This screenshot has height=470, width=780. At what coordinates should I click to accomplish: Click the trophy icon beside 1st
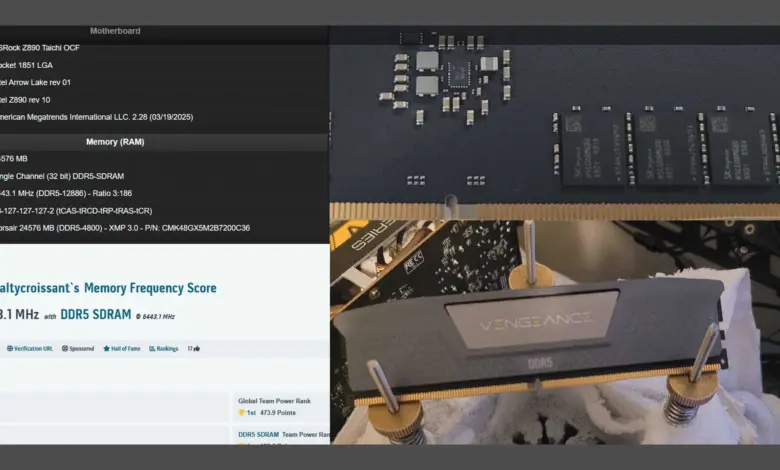click(x=242, y=413)
